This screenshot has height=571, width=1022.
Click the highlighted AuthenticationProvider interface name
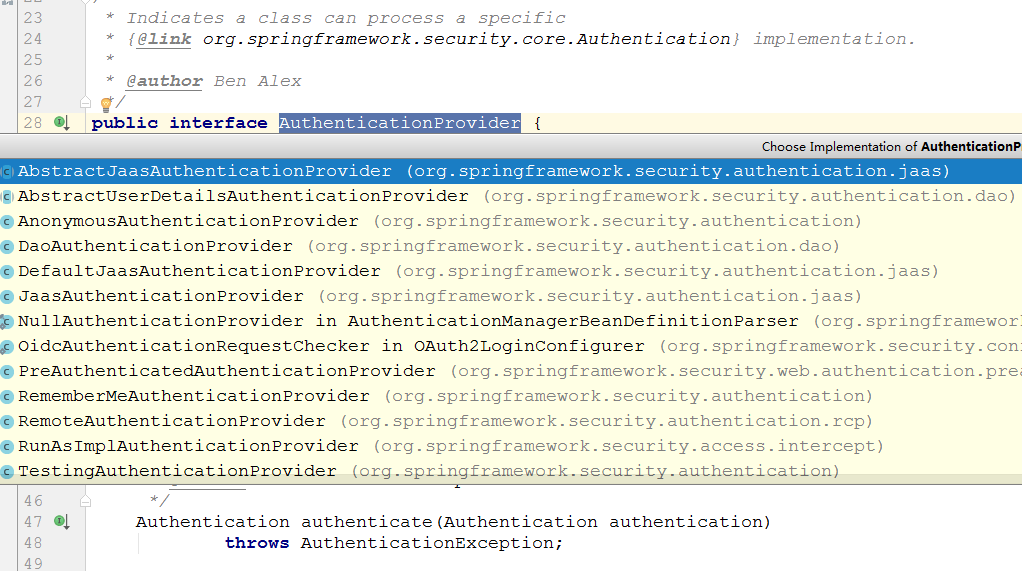click(400, 123)
